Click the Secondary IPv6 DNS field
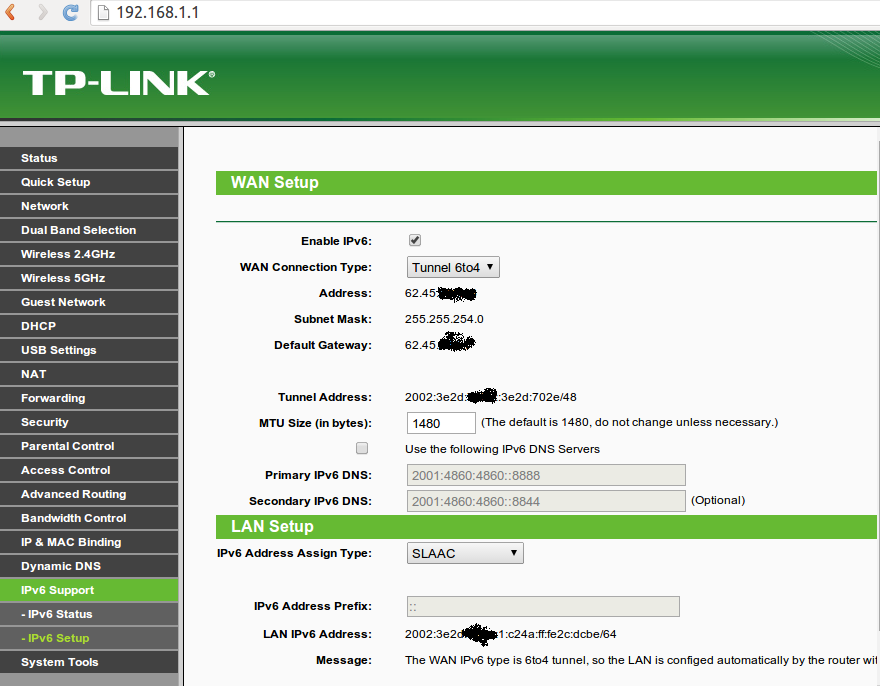This screenshot has height=686, width=880. 546,501
